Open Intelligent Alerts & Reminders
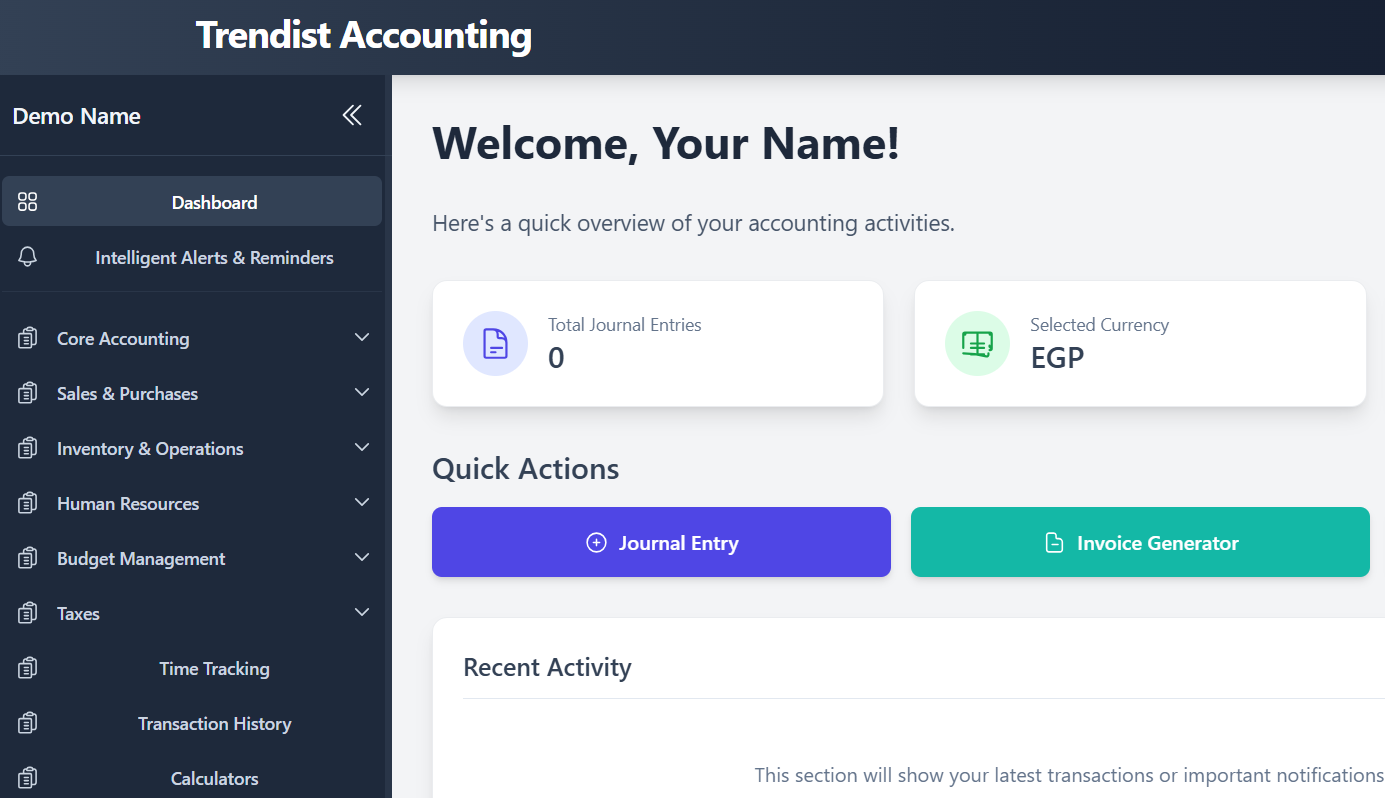The image size is (1385, 798). 214,257
